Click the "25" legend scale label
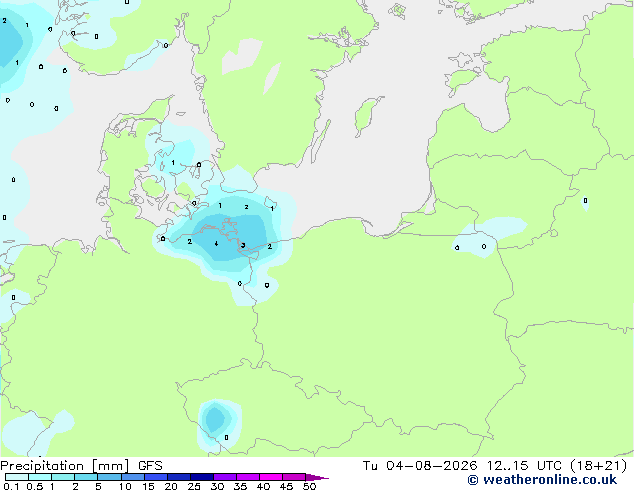Screen dimensions: 634x490 (x=194, y=486)
